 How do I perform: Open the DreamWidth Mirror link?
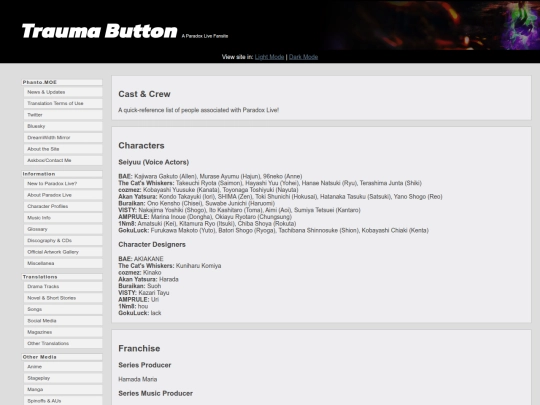coord(63,137)
